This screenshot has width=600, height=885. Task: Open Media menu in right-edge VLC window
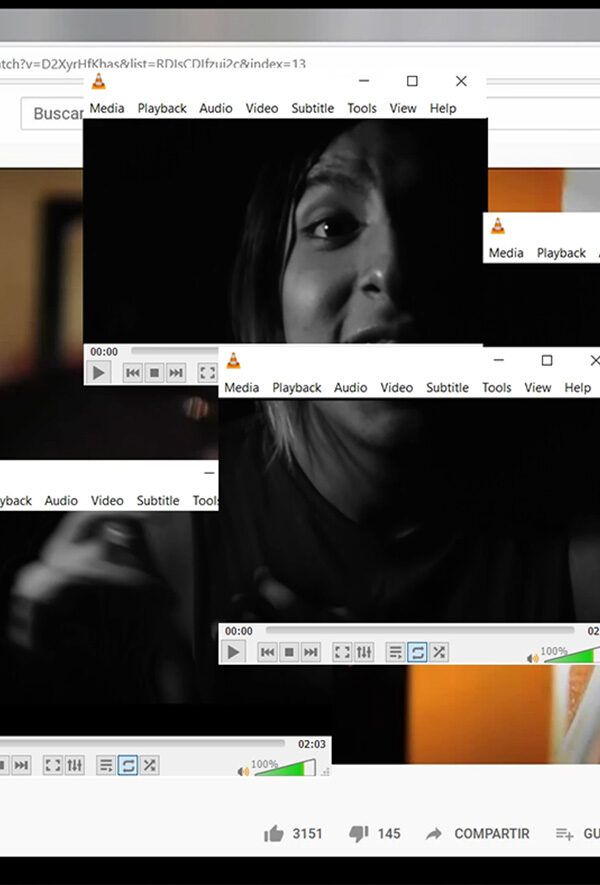point(506,253)
